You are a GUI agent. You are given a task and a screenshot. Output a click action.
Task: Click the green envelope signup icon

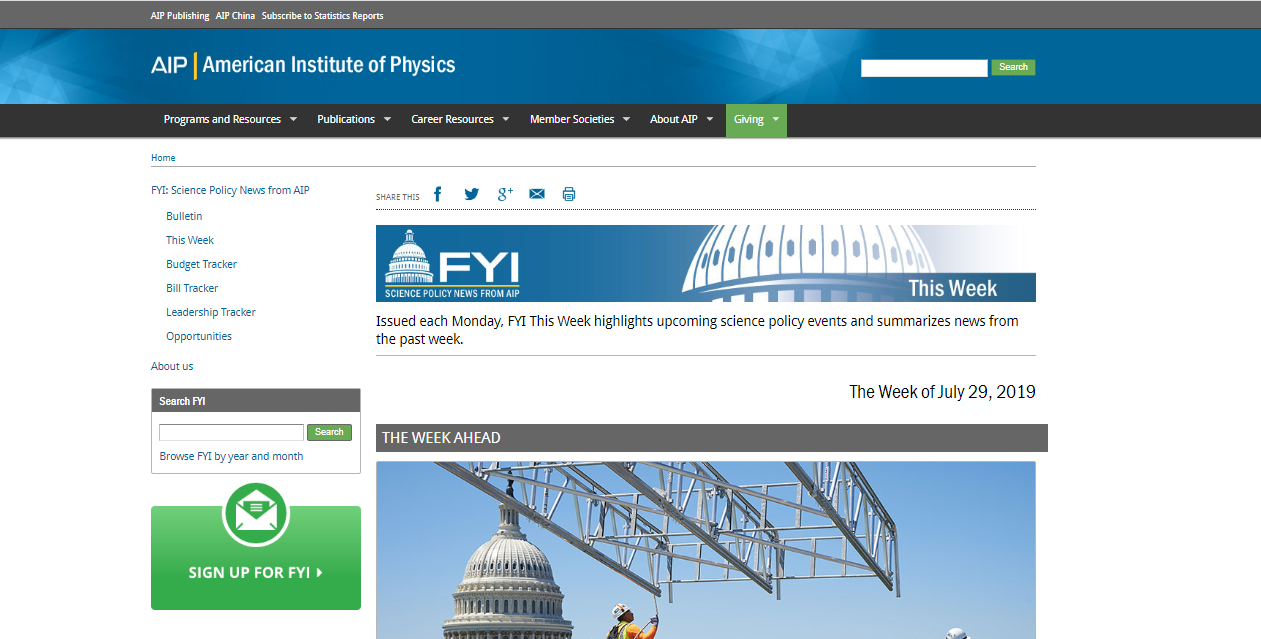coord(256,514)
